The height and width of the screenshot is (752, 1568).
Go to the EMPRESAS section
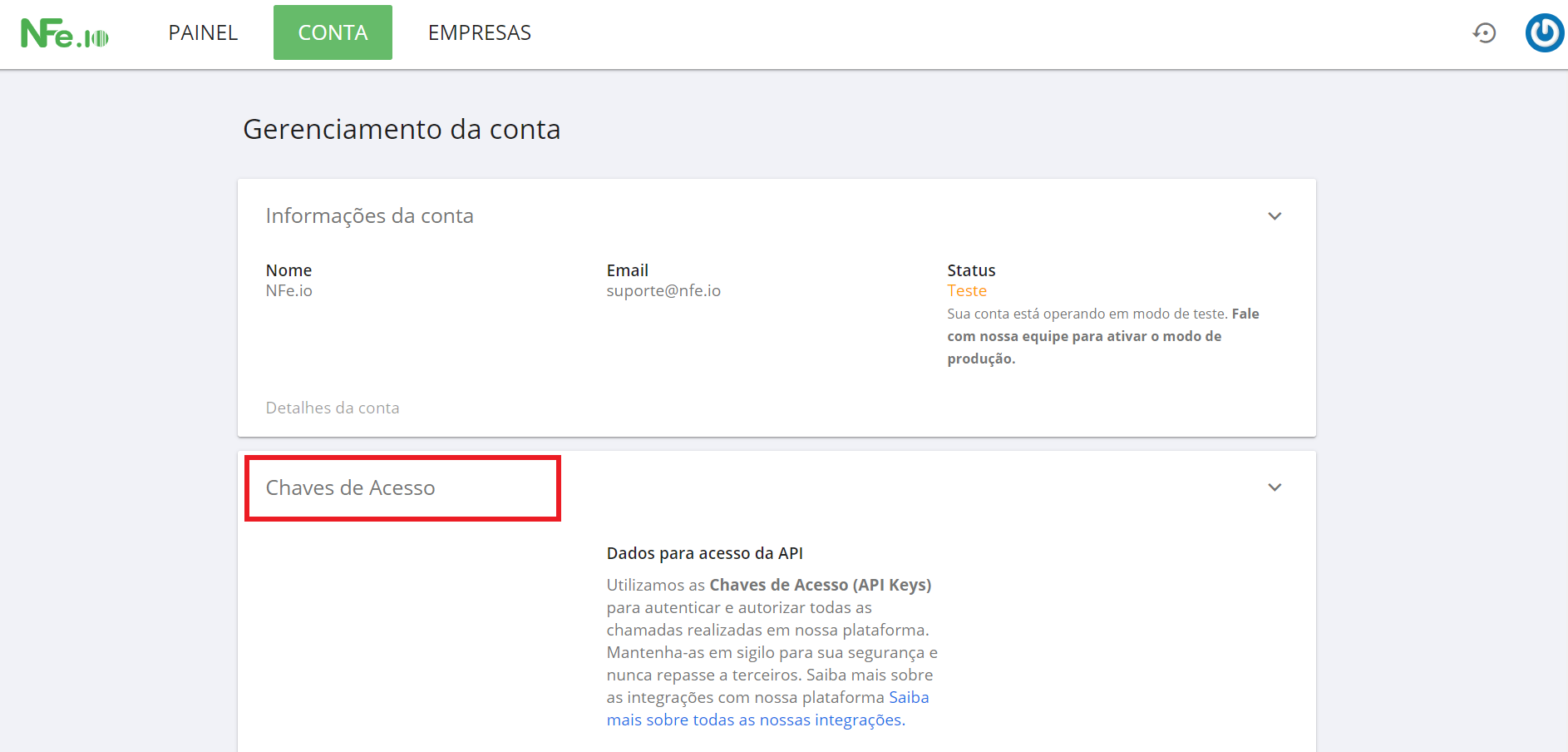(x=479, y=33)
